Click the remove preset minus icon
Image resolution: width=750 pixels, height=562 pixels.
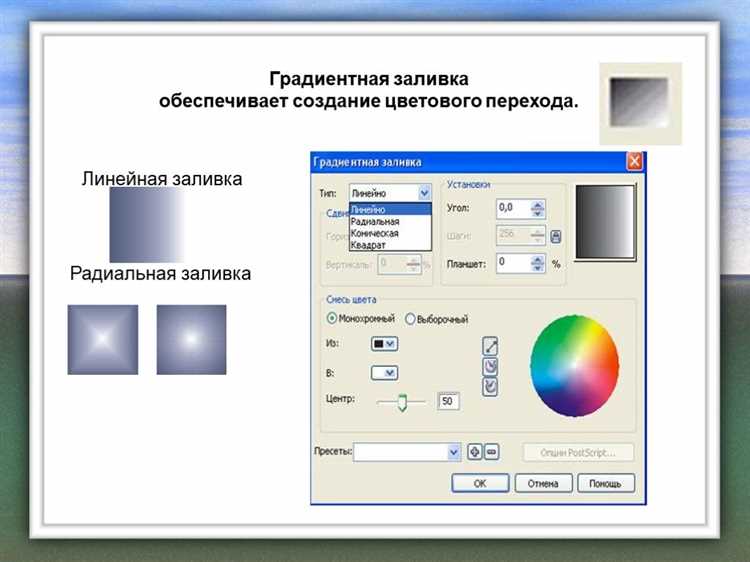click(x=491, y=452)
